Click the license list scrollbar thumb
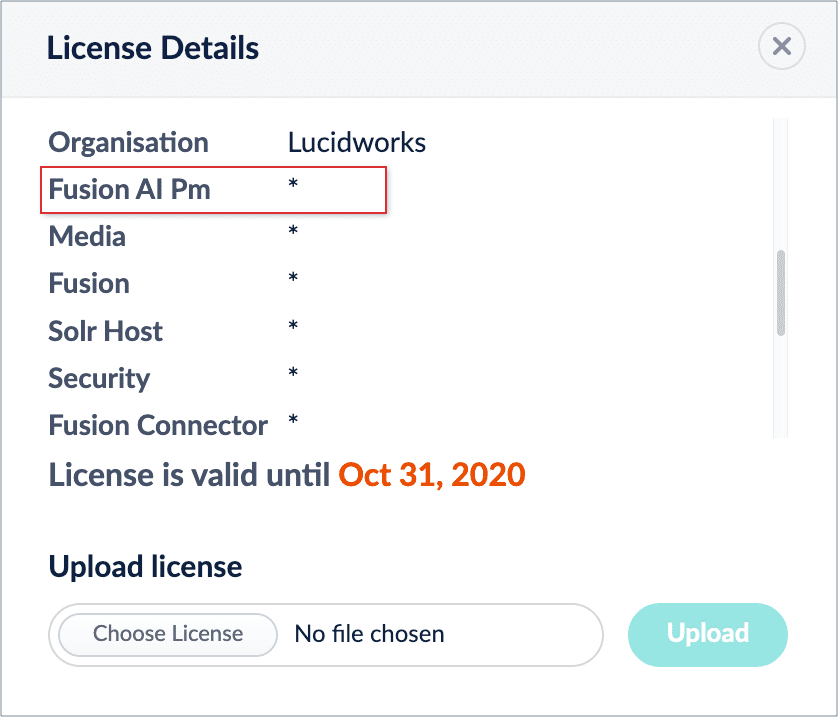The width and height of the screenshot is (838, 717). [x=781, y=293]
